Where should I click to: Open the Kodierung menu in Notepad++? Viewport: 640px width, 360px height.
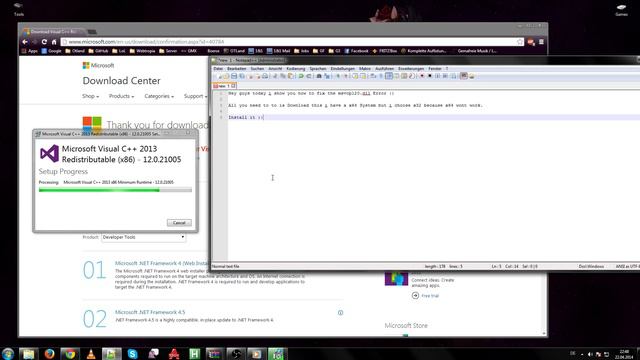[296, 69]
